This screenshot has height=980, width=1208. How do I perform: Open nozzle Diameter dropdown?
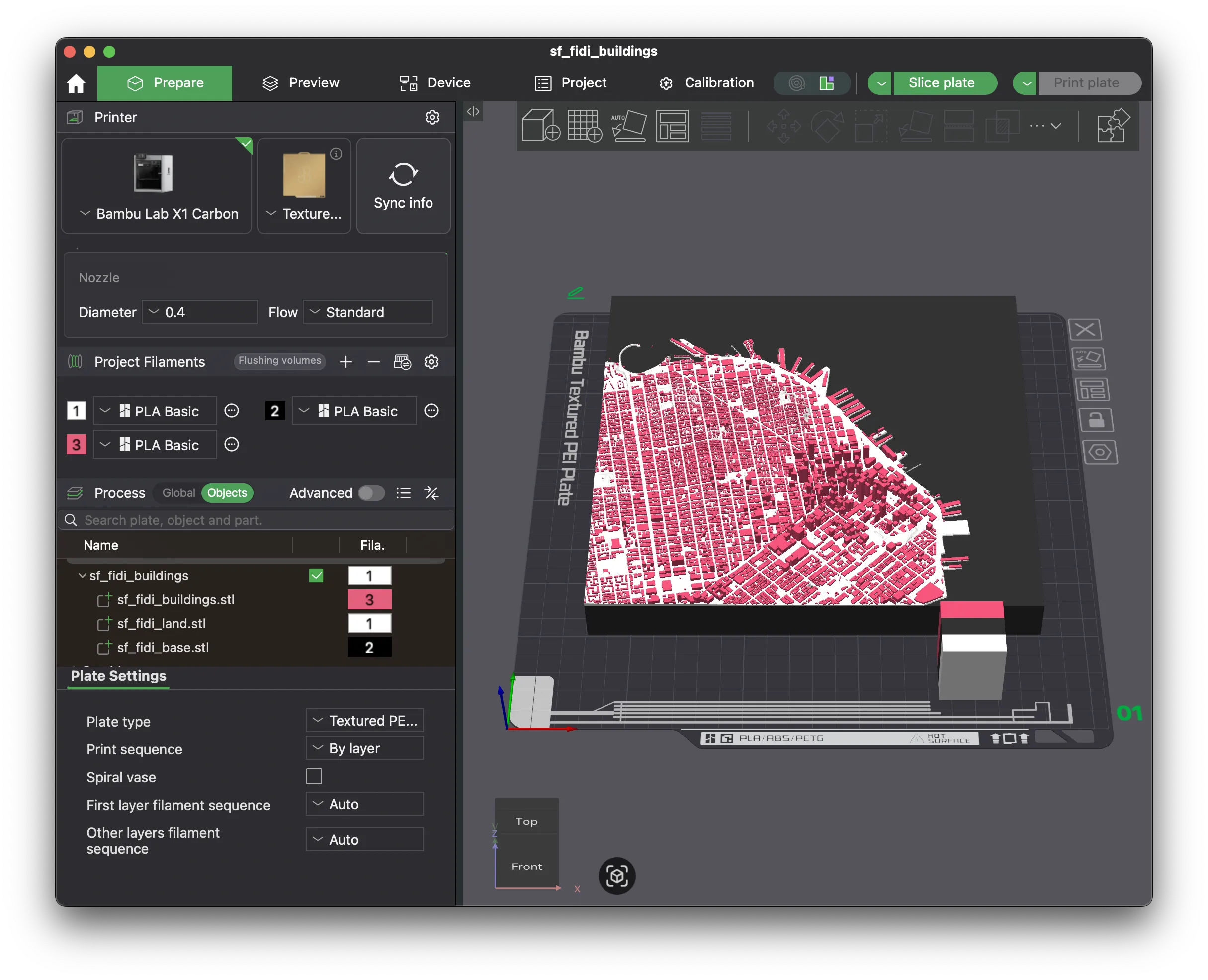[200, 312]
